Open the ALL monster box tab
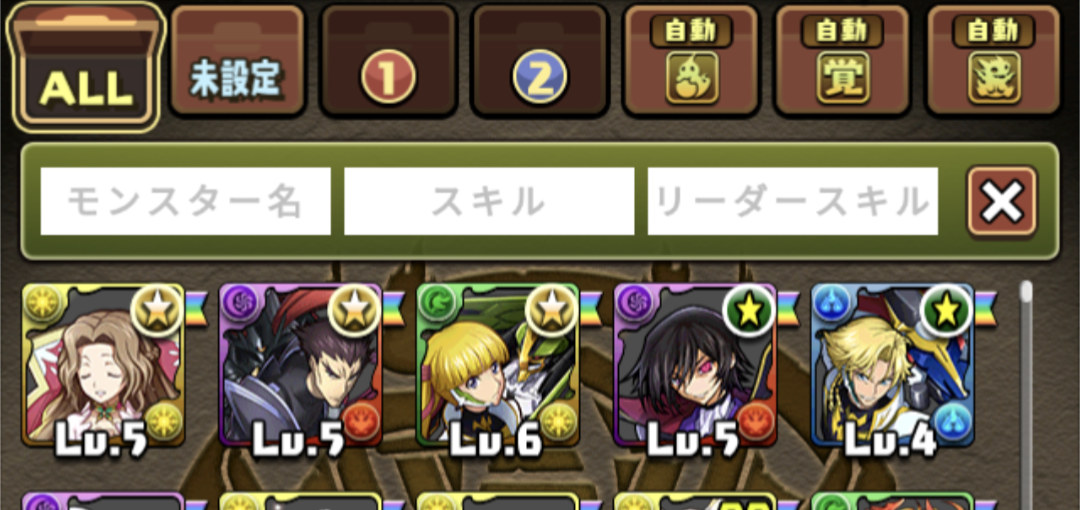 click(86, 67)
